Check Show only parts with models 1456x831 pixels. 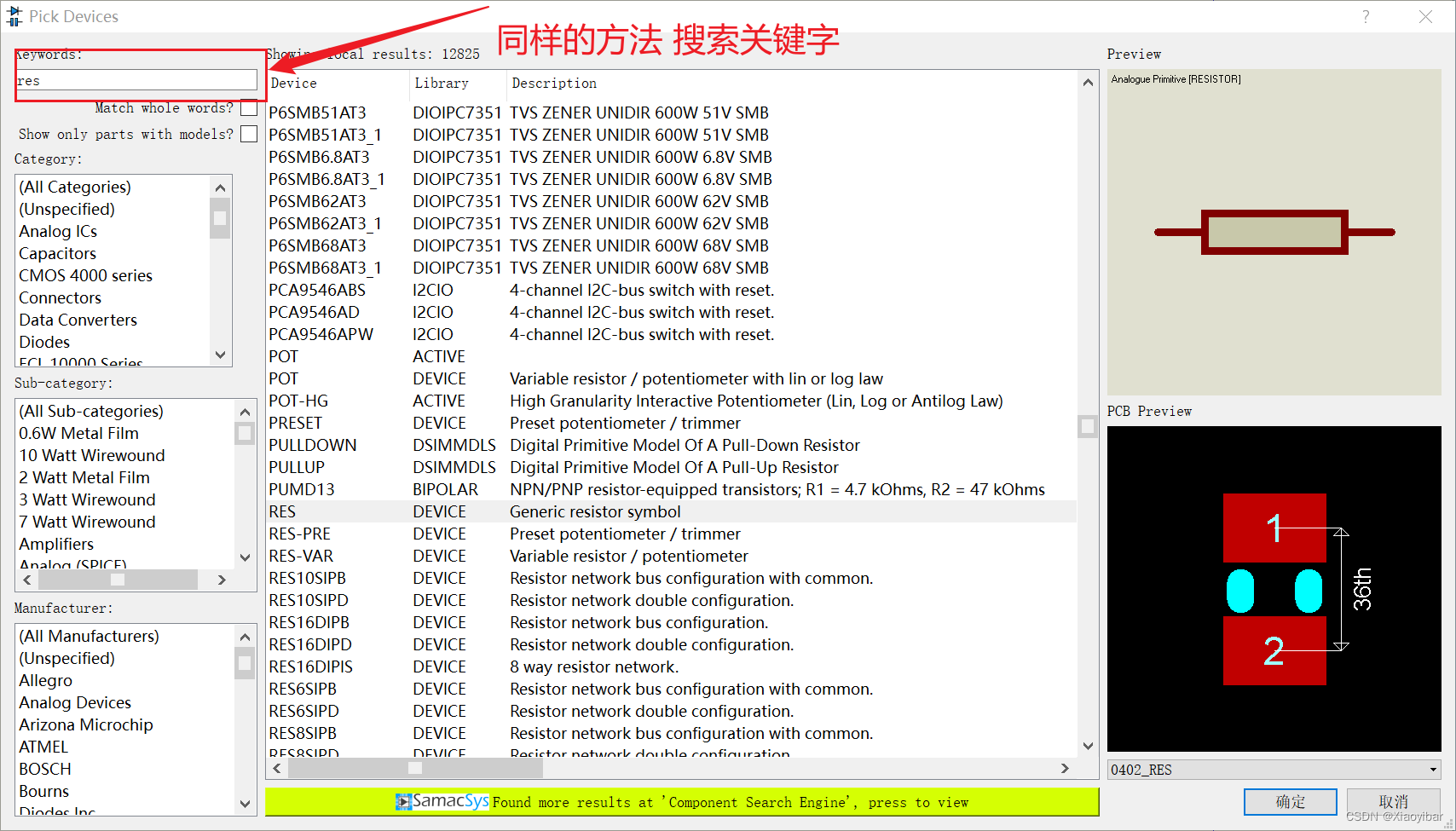[248, 133]
